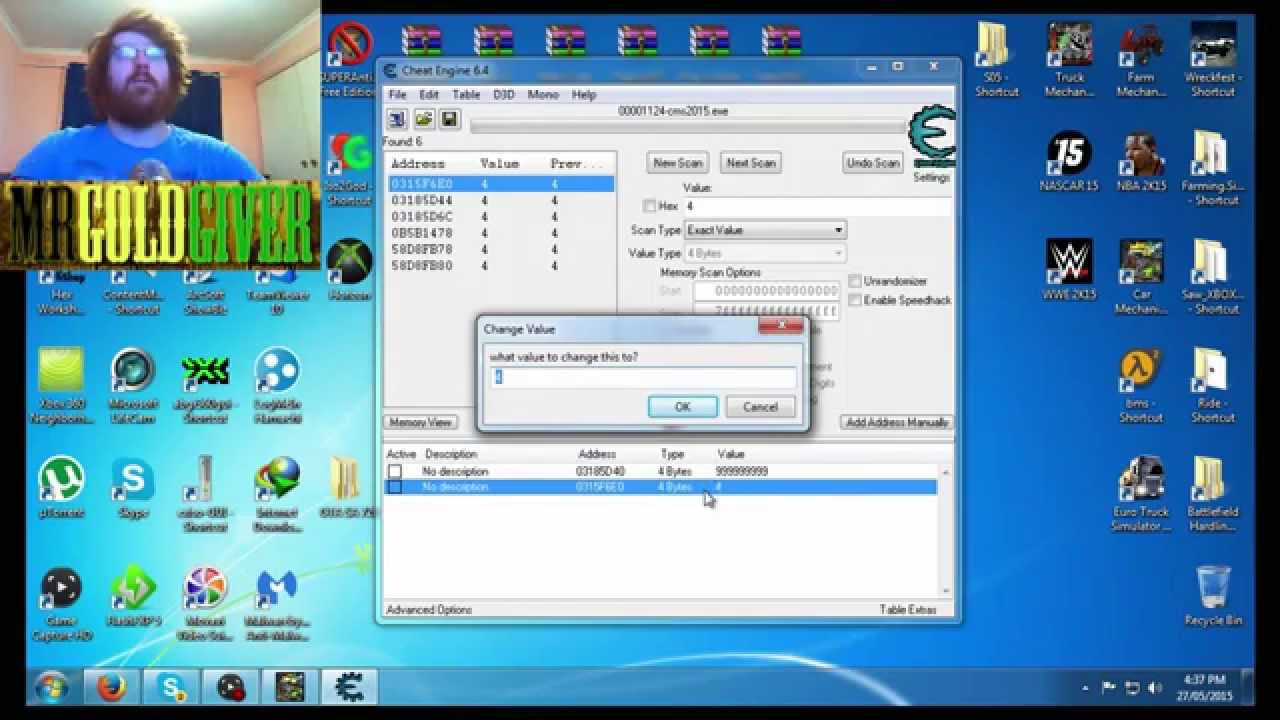Open the D3D menu
This screenshot has width=1280, height=720.
(x=504, y=95)
